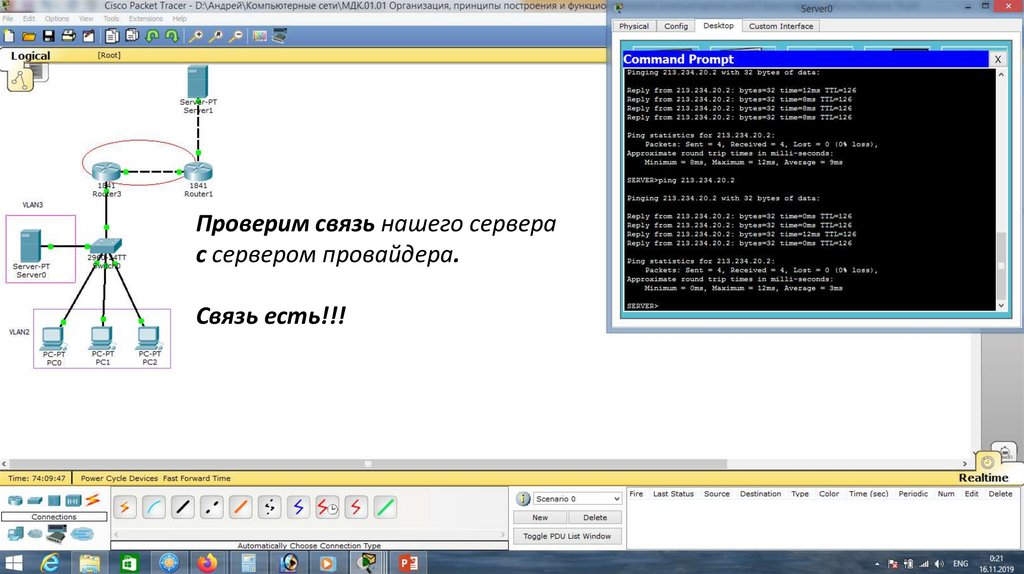Switch to the Config tab in Server0
The image size is (1024, 574).
coord(676,26)
